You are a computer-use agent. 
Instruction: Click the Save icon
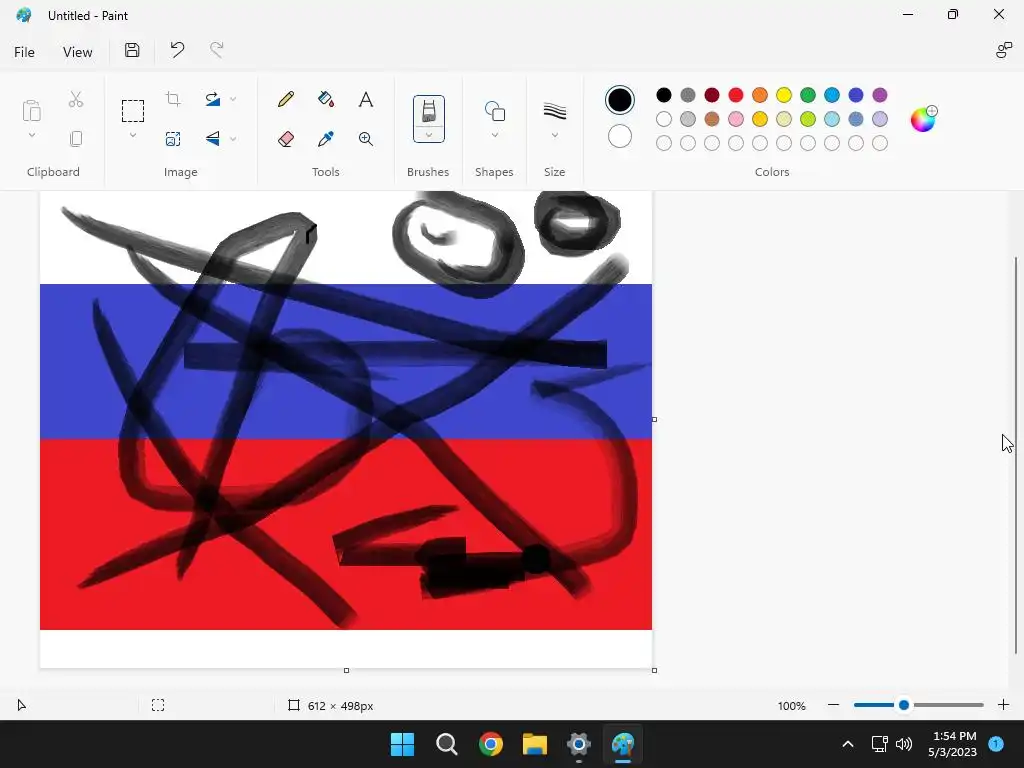point(132,50)
